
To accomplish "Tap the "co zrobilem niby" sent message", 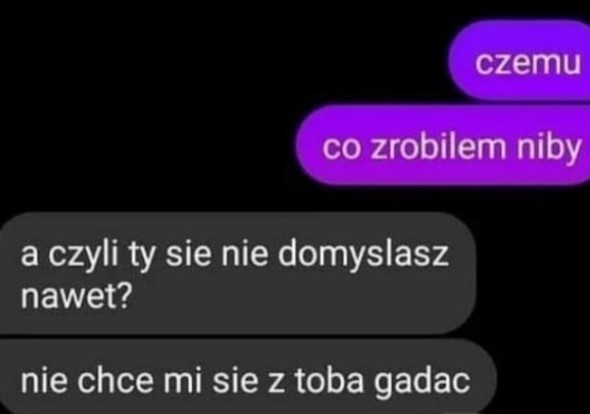I will (443, 146).
